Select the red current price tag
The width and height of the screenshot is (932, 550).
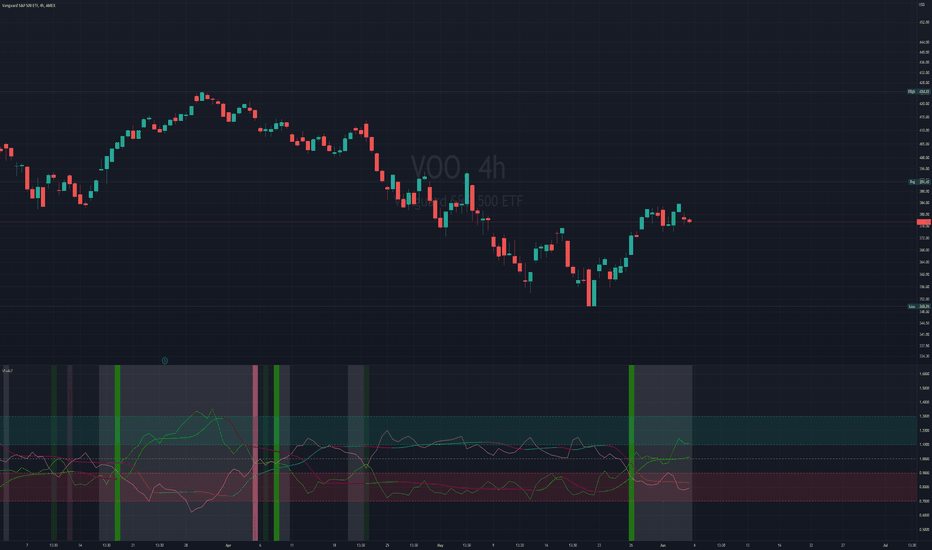pyautogui.click(x=924, y=222)
